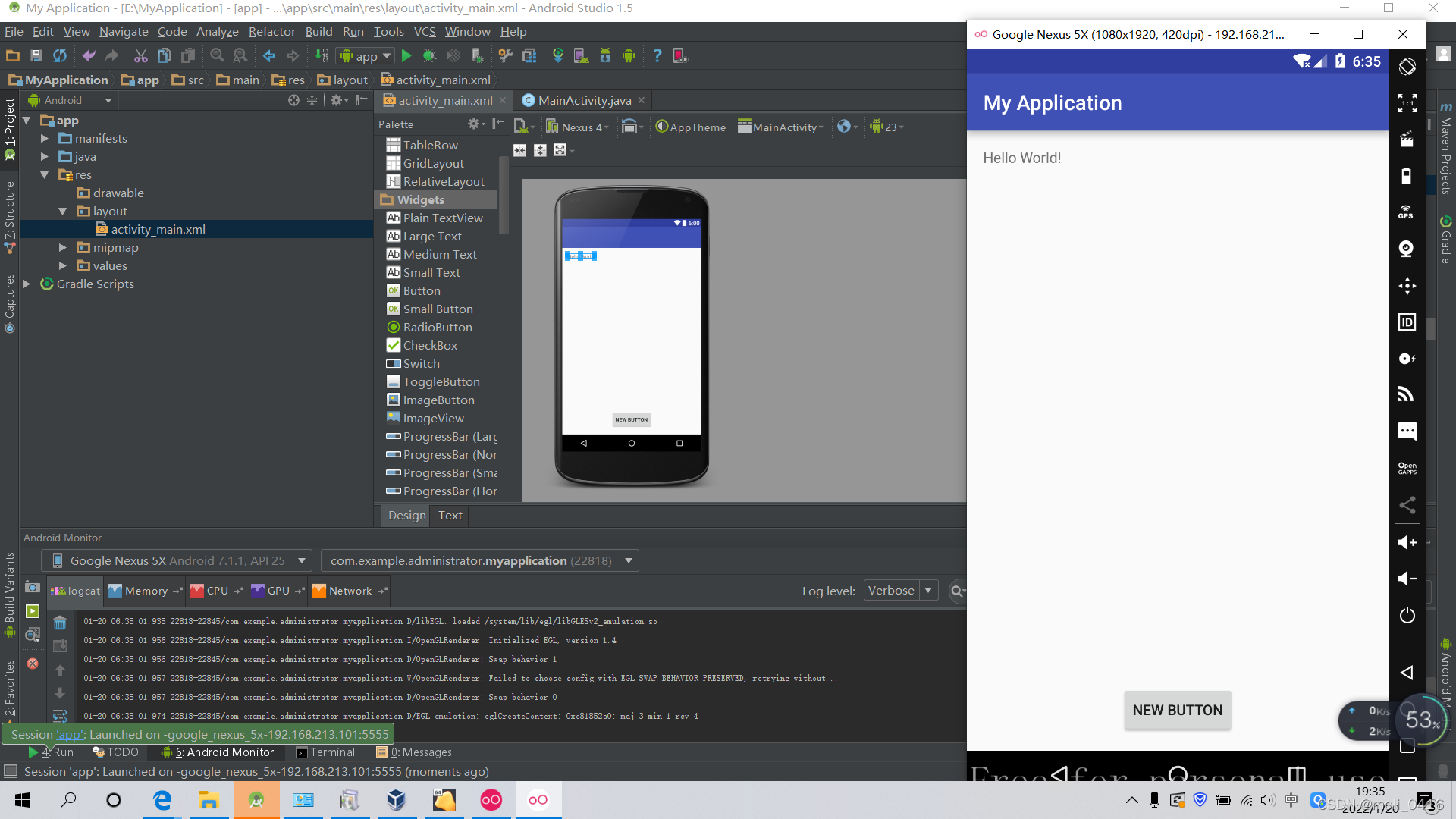1456x819 pixels.
Task: Select the Switch widget in Palette
Action: 421,364
